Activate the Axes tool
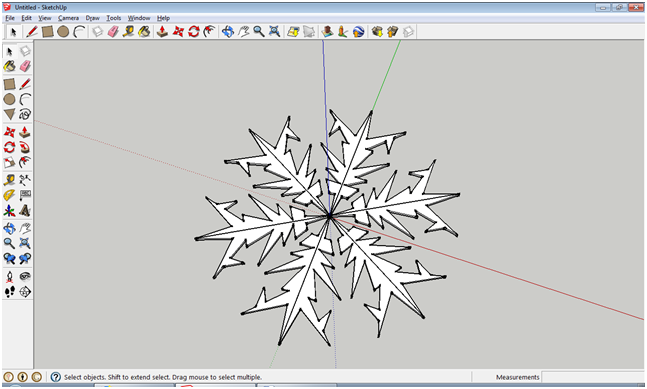Screen dimensions: 647x389 point(9,211)
